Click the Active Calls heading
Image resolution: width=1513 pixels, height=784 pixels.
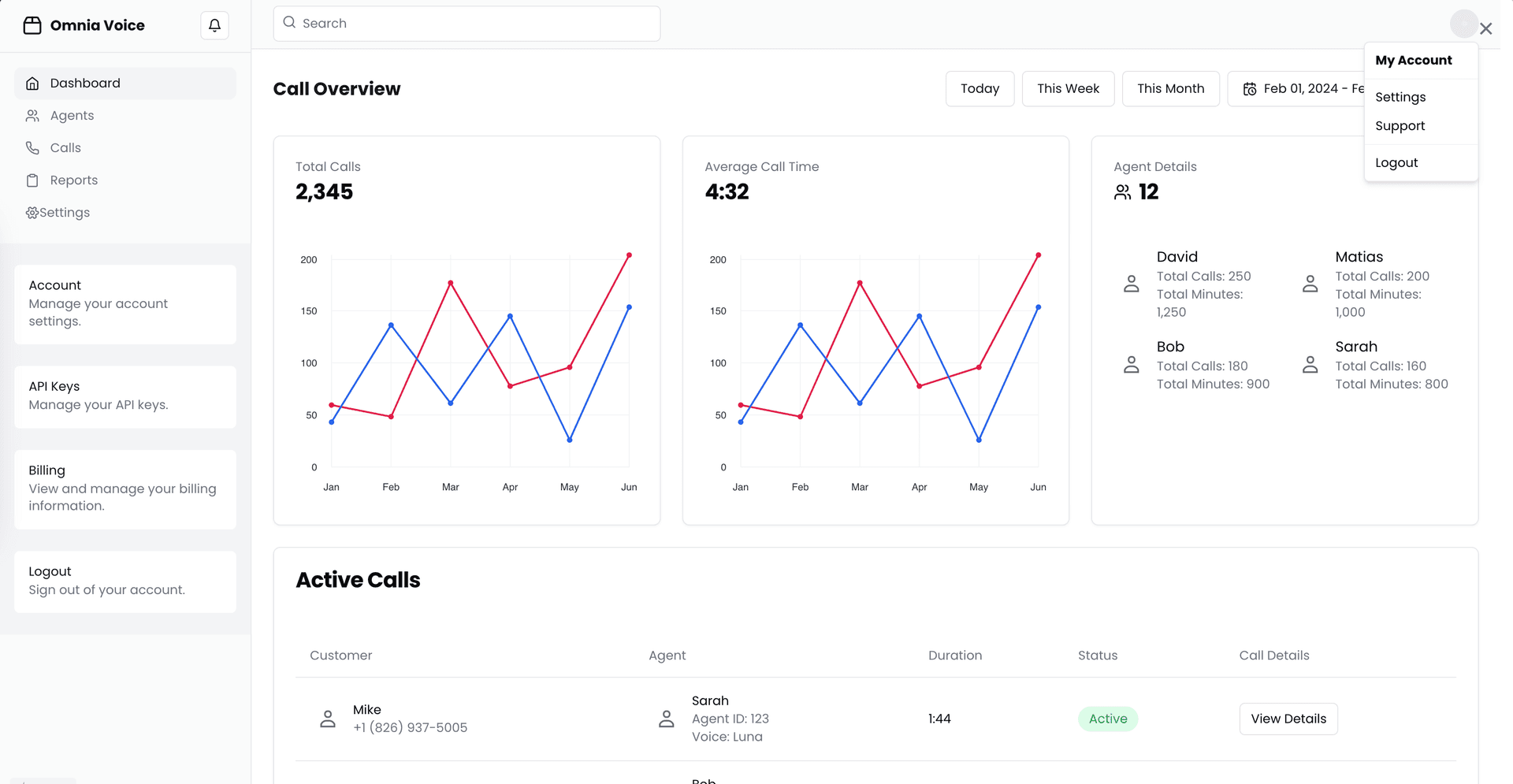[x=358, y=580]
